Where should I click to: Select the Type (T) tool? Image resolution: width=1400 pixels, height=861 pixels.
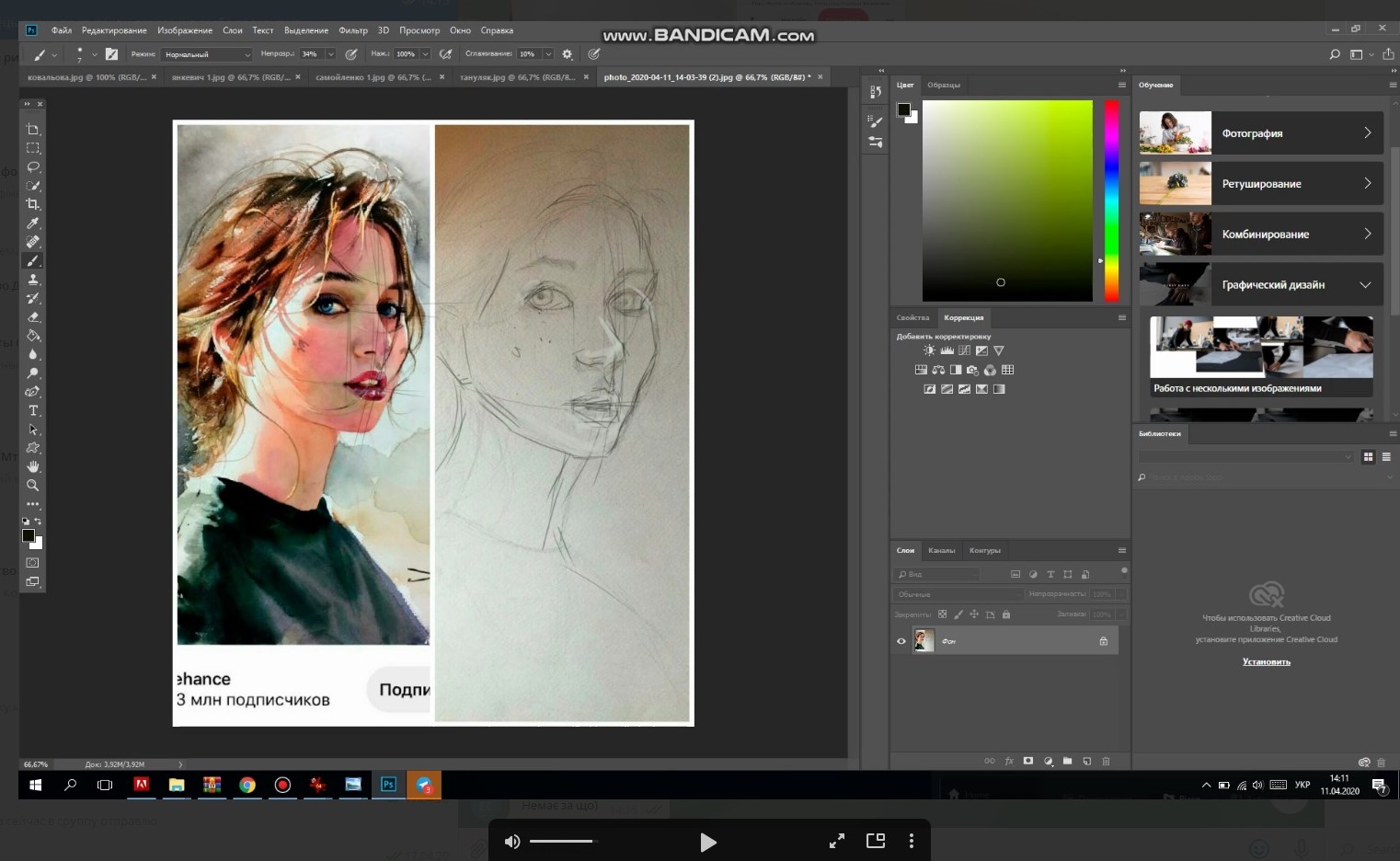coord(33,410)
